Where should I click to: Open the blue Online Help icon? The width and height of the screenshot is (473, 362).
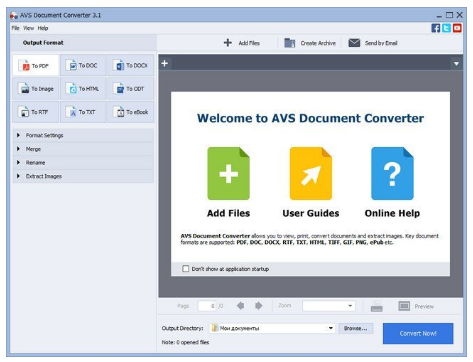pyautogui.click(x=392, y=174)
